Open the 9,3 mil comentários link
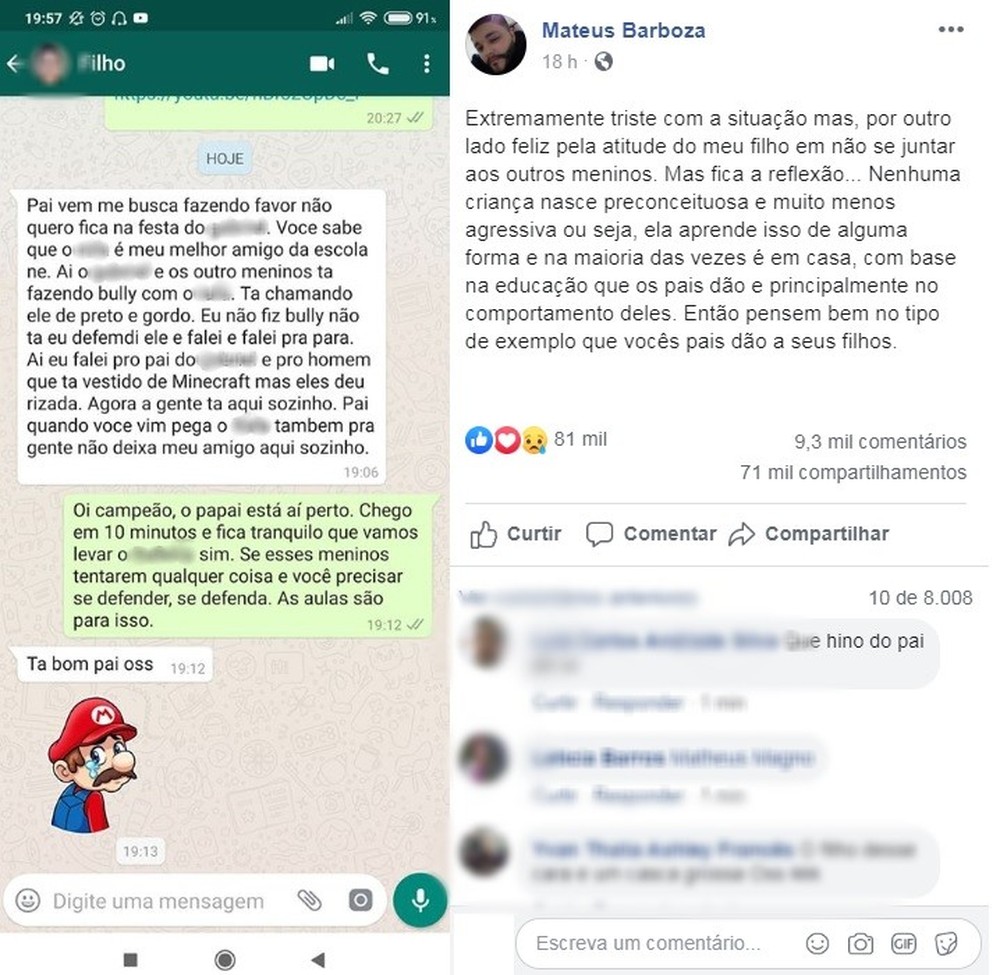The width and height of the screenshot is (1000, 975). coord(880,441)
